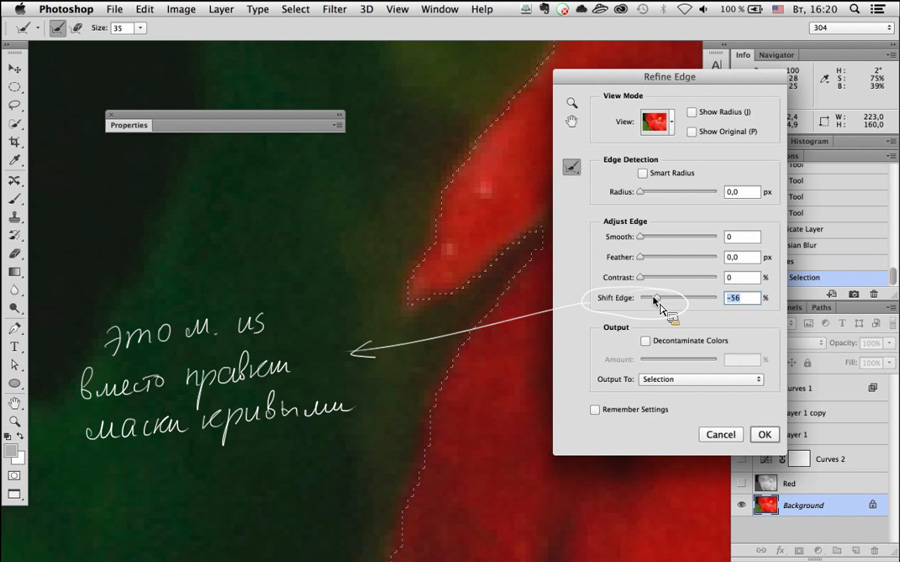Switch to the Navigator tab
This screenshot has height=562, width=900.
click(776, 55)
